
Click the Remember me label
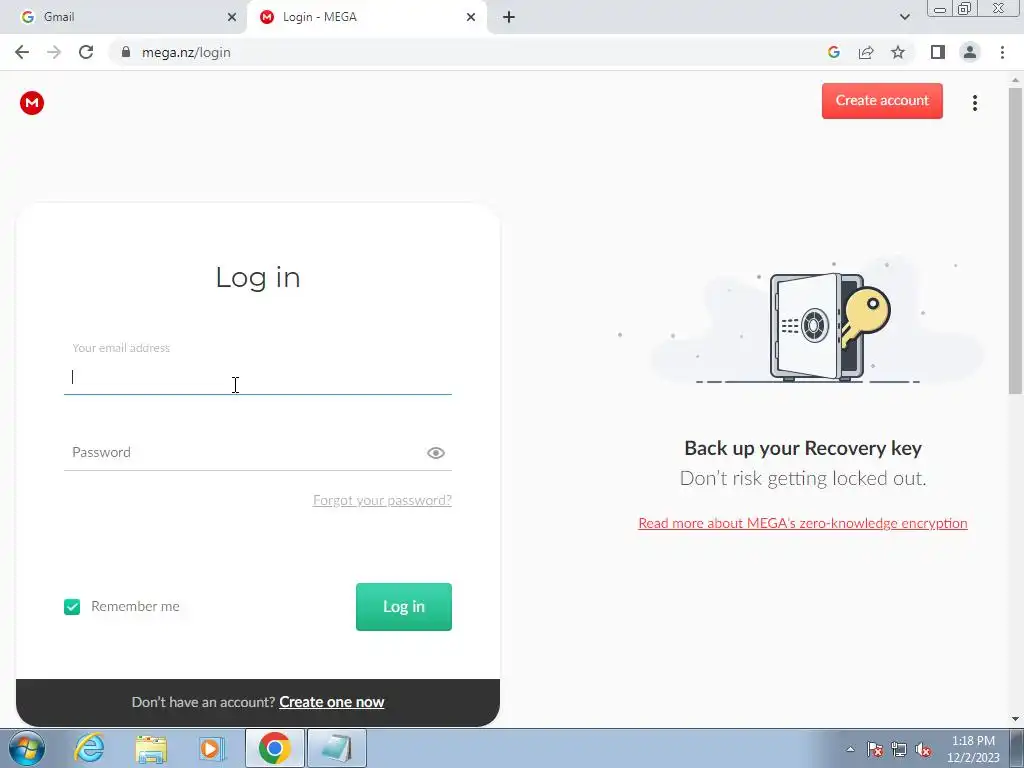click(x=135, y=607)
